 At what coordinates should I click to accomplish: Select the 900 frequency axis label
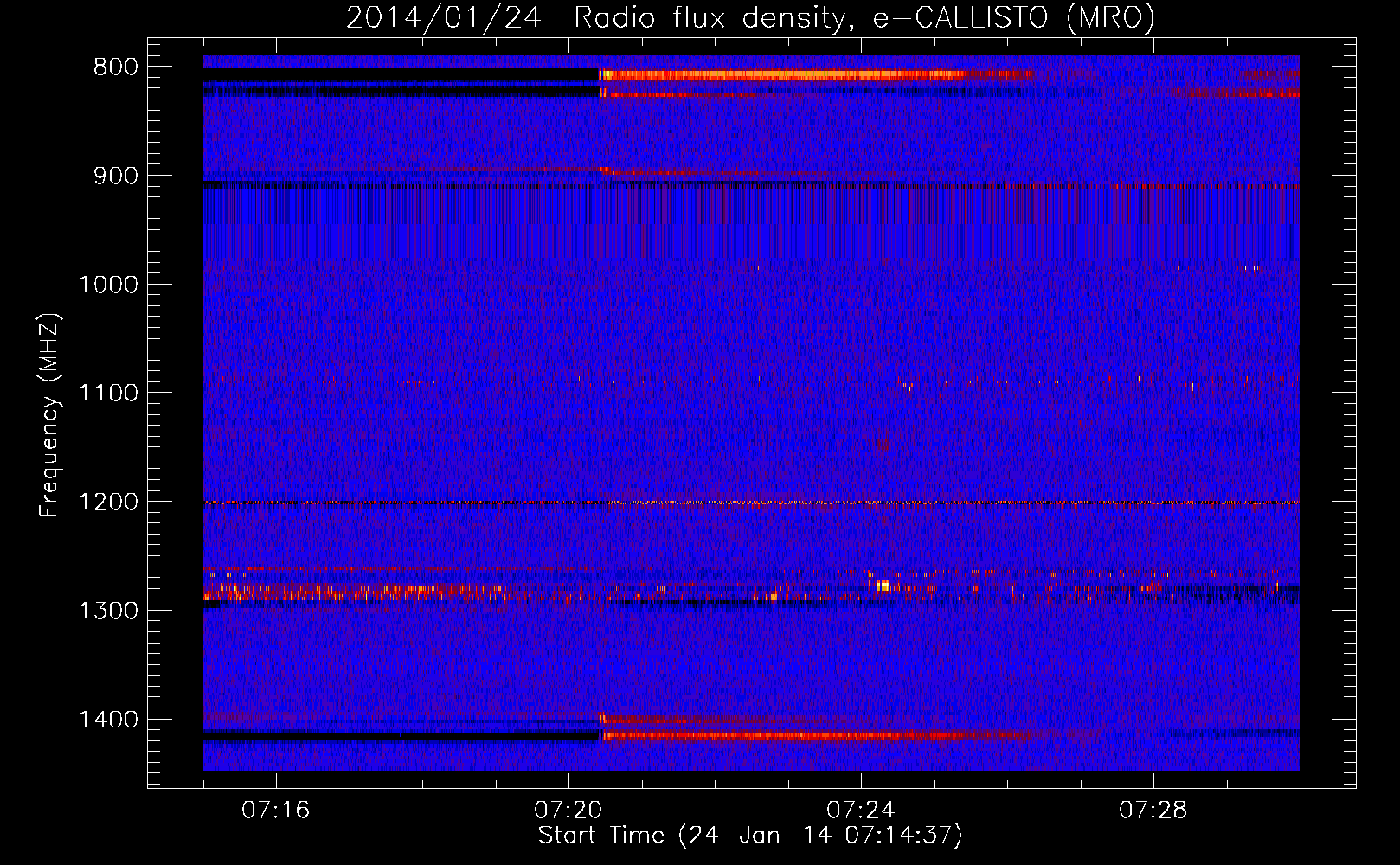[x=115, y=176]
